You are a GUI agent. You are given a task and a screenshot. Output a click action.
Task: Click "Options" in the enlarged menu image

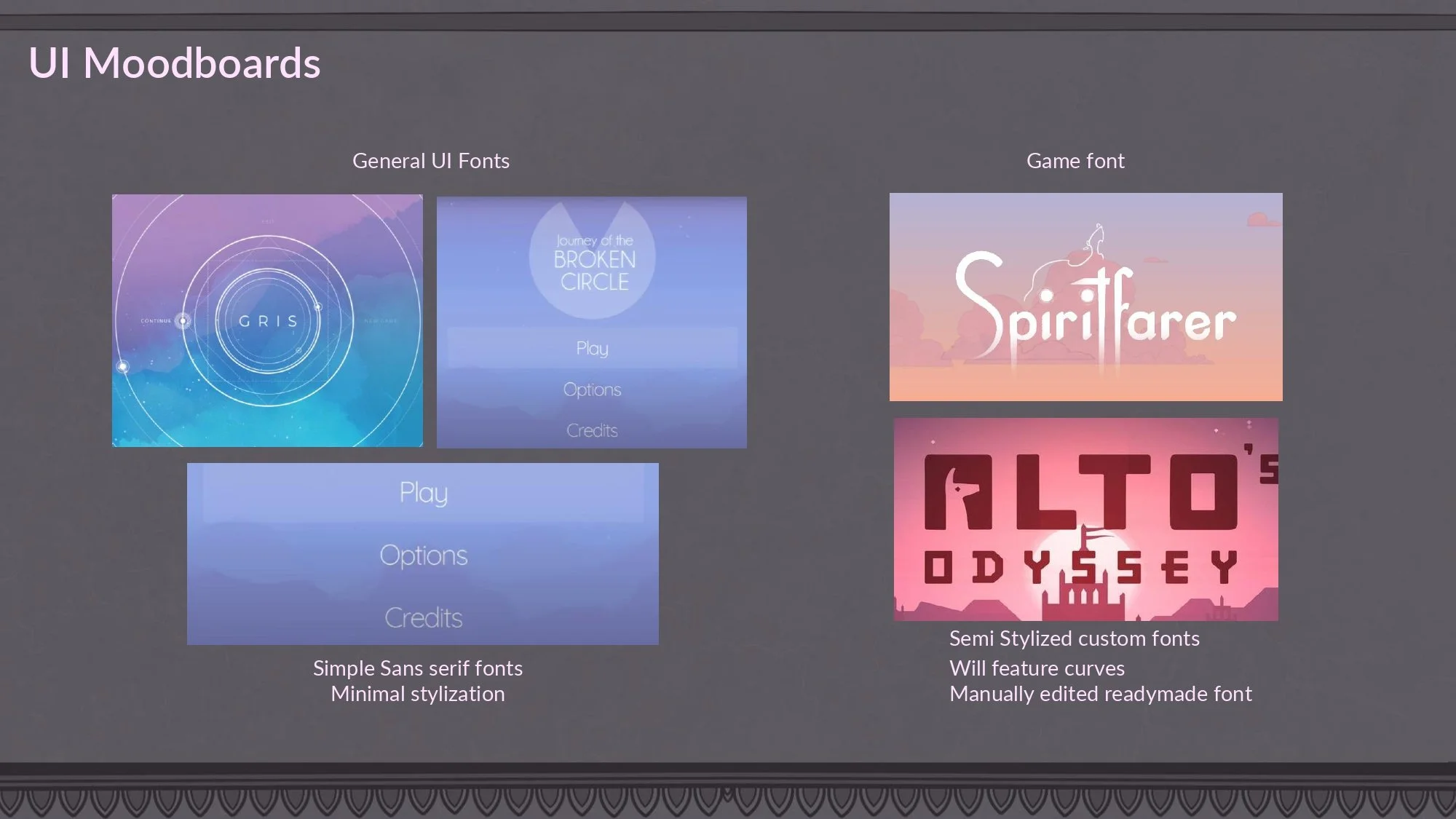click(x=424, y=555)
